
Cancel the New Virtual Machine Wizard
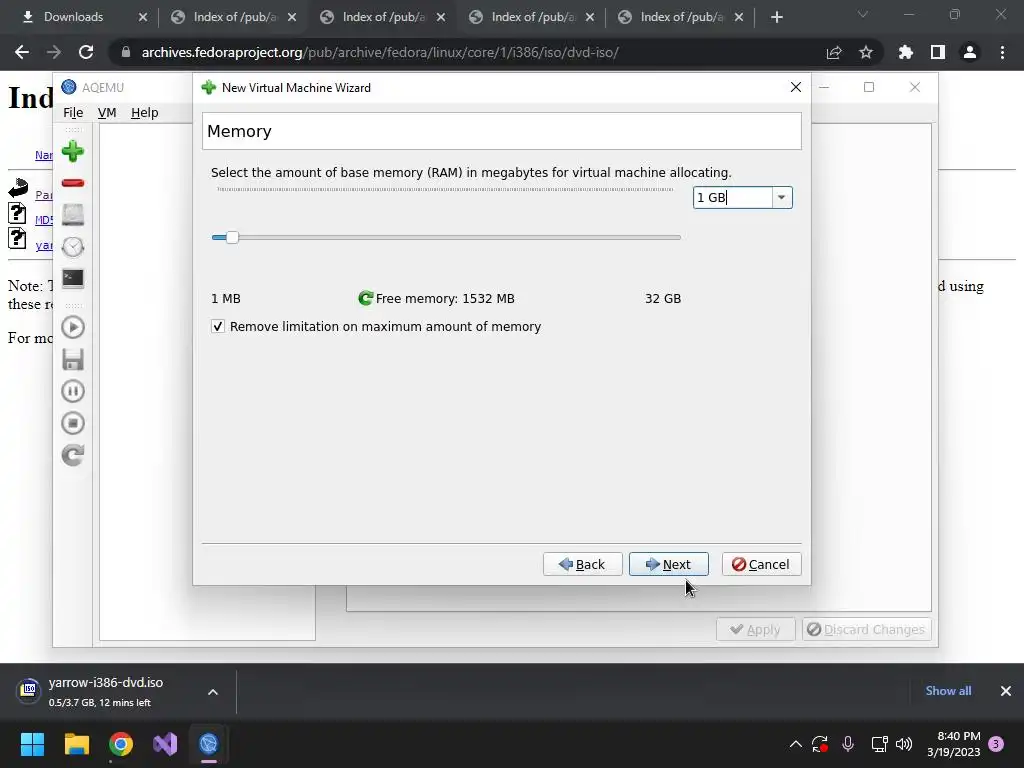click(761, 564)
